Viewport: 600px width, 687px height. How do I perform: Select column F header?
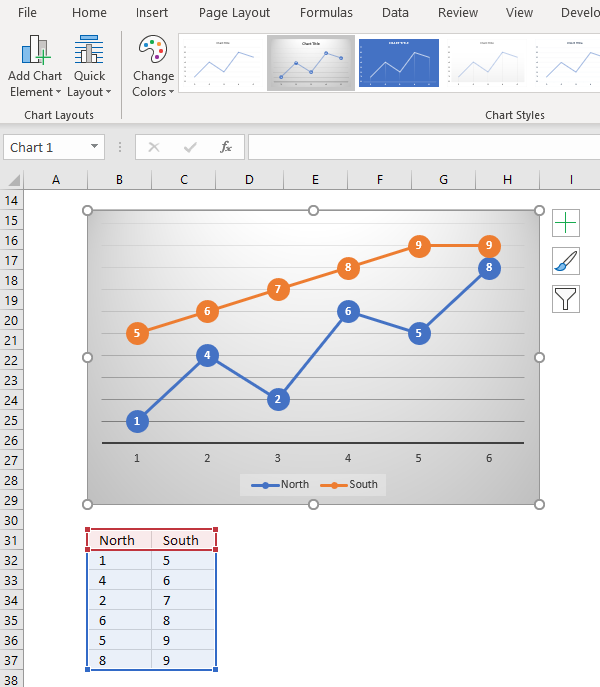(x=380, y=180)
